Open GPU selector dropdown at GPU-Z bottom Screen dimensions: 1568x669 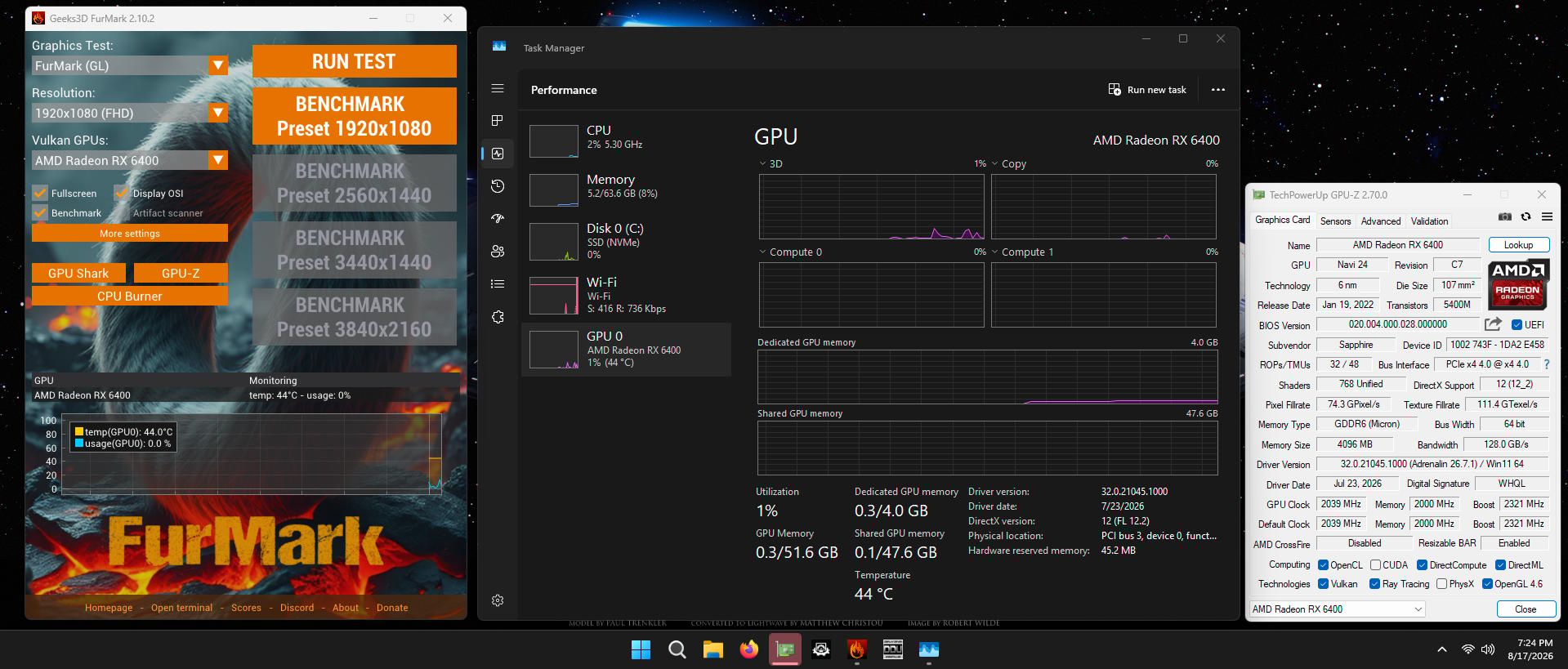click(x=1337, y=609)
